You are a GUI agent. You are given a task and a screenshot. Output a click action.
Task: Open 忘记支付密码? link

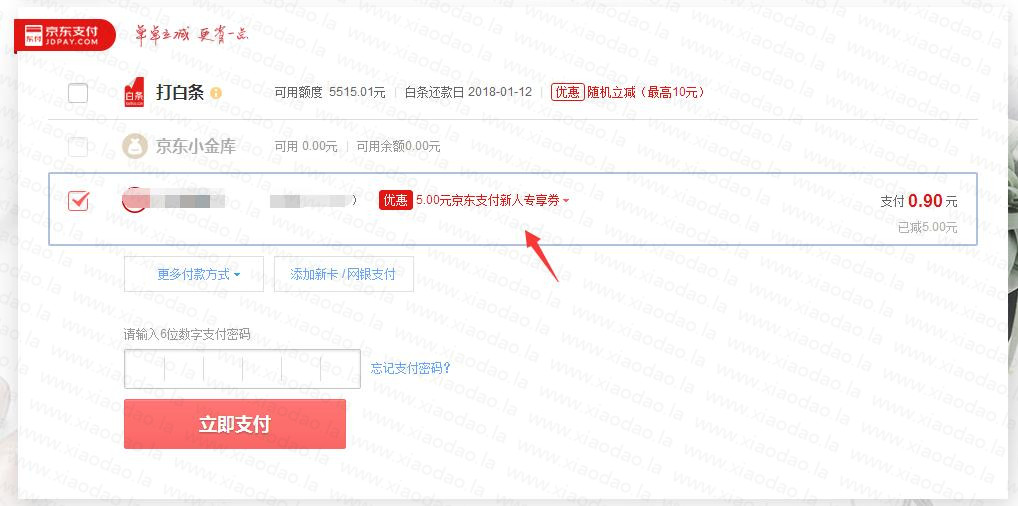tap(410, 368)
